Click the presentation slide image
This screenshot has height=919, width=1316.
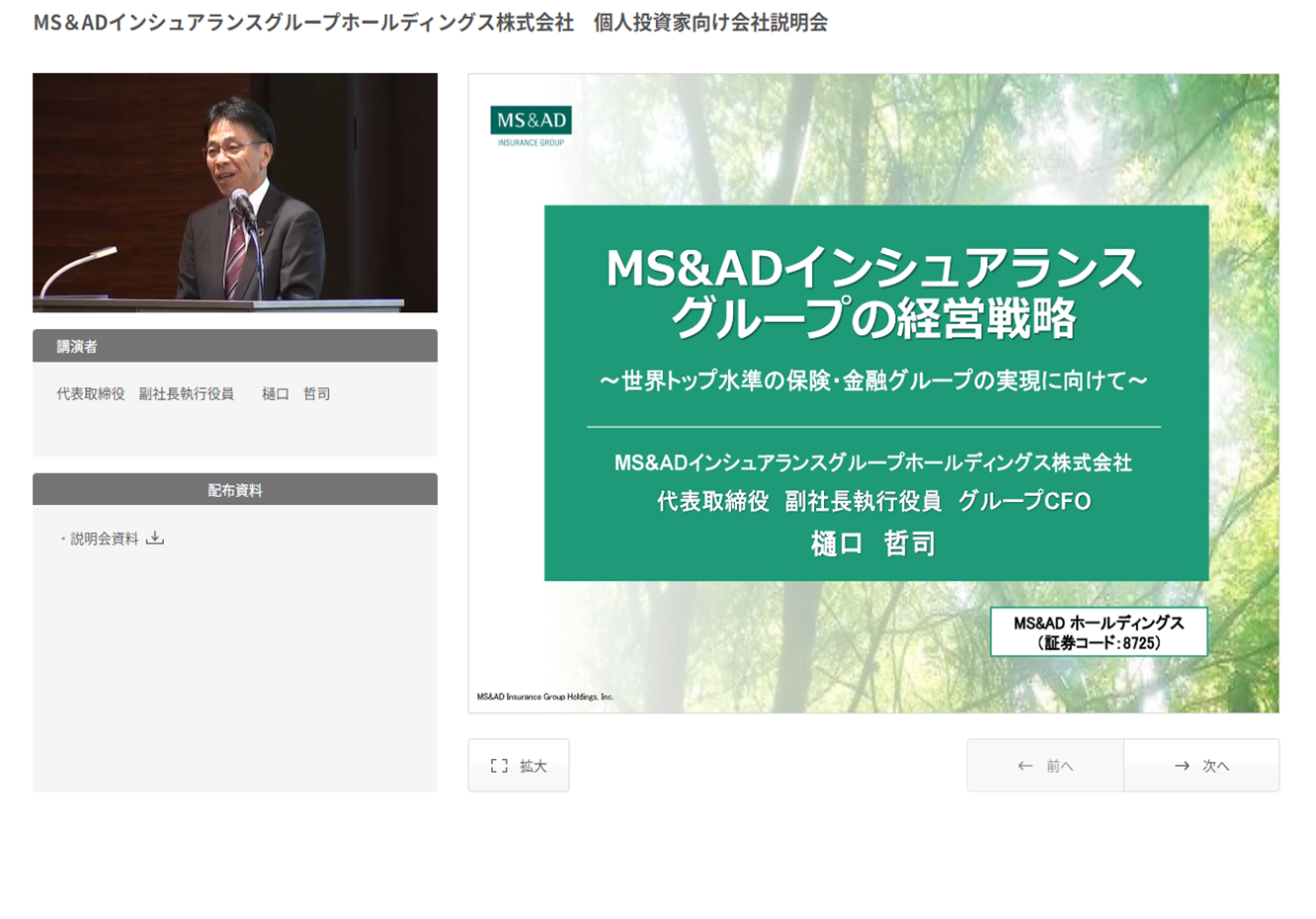(873, 393)
